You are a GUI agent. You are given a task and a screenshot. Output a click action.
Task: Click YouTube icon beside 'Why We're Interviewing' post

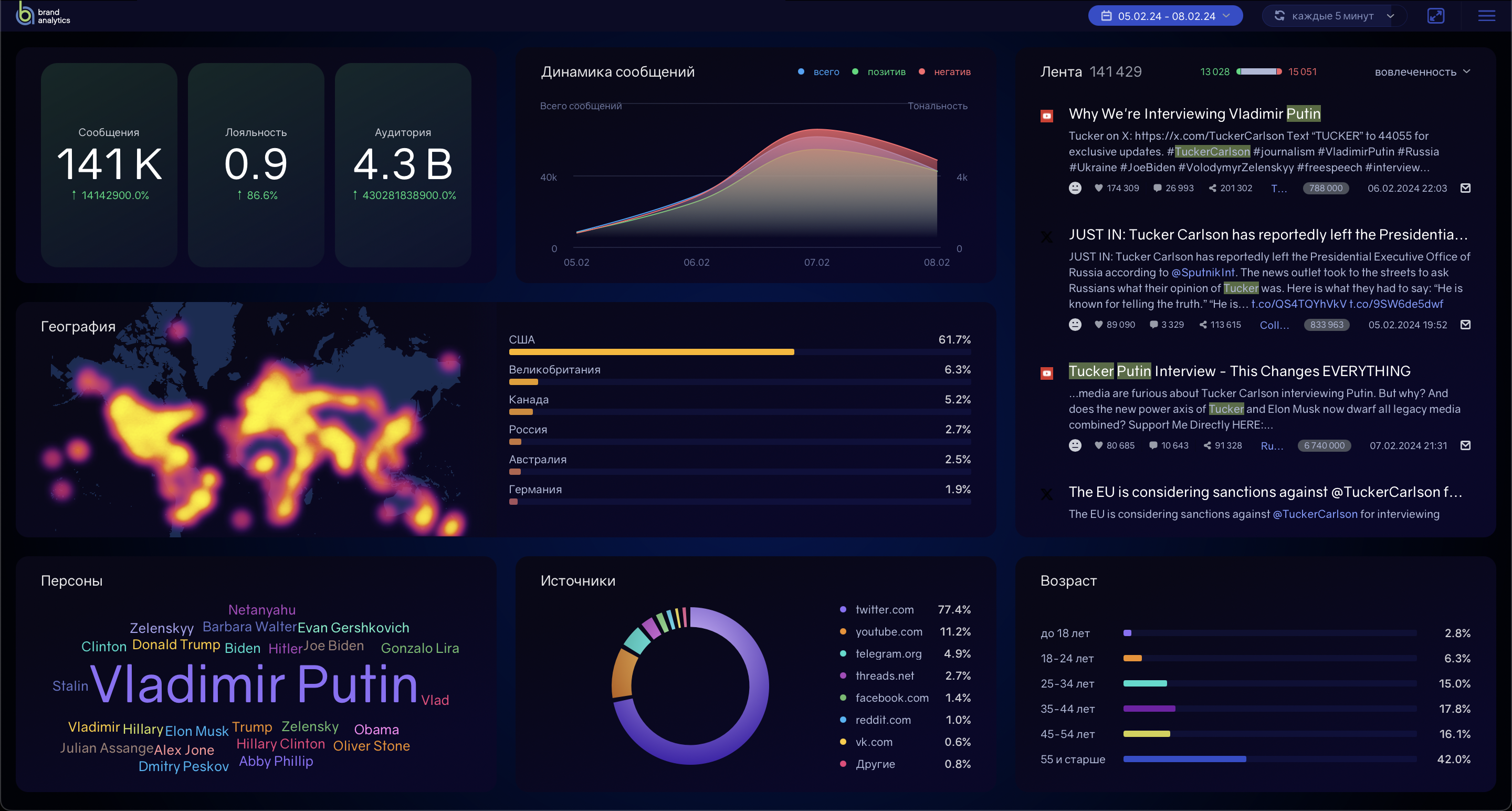pyautogui.click(x=1046, y=116)
